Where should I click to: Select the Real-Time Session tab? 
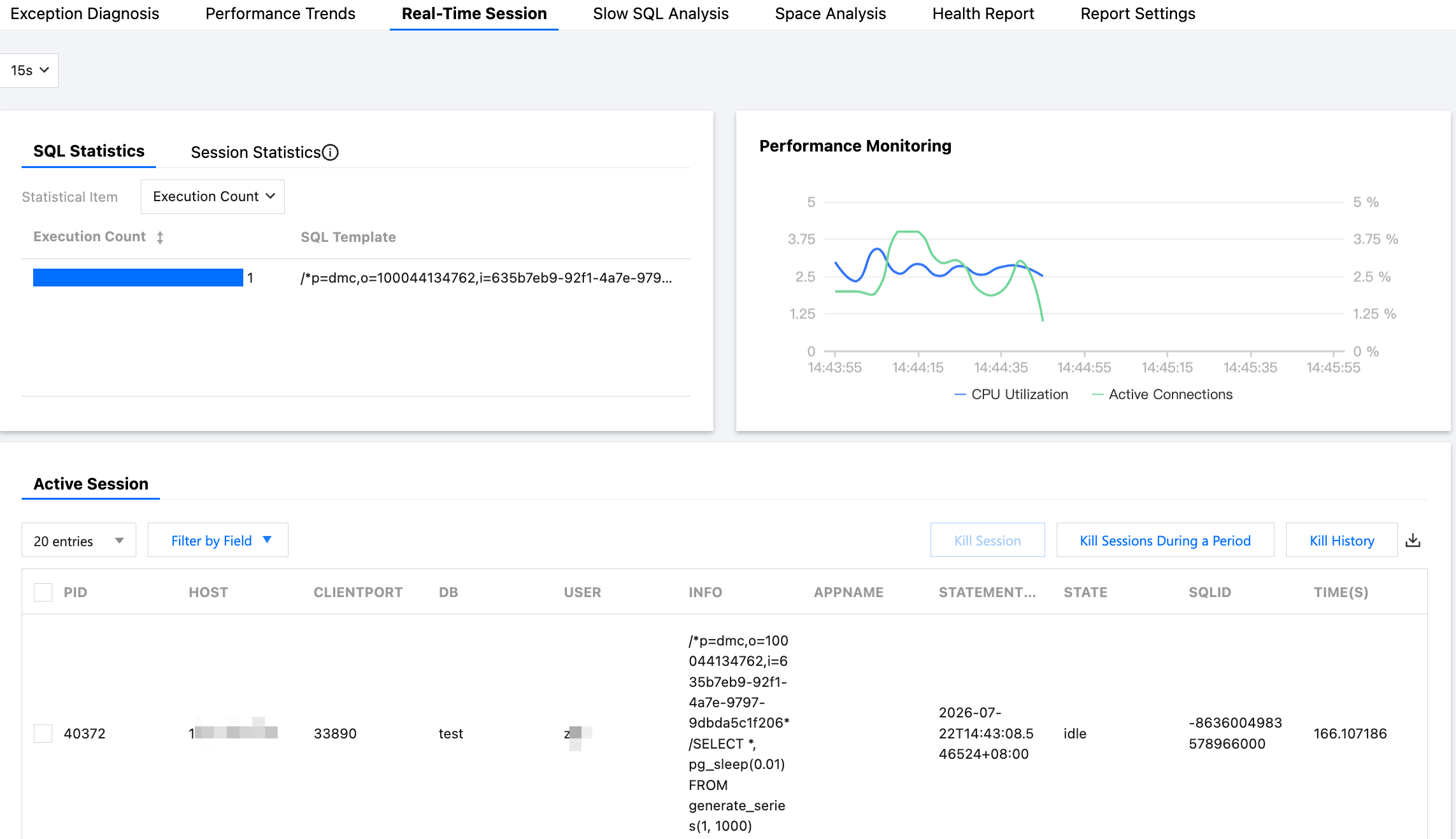pyautogui.click(x=474, y=13)
